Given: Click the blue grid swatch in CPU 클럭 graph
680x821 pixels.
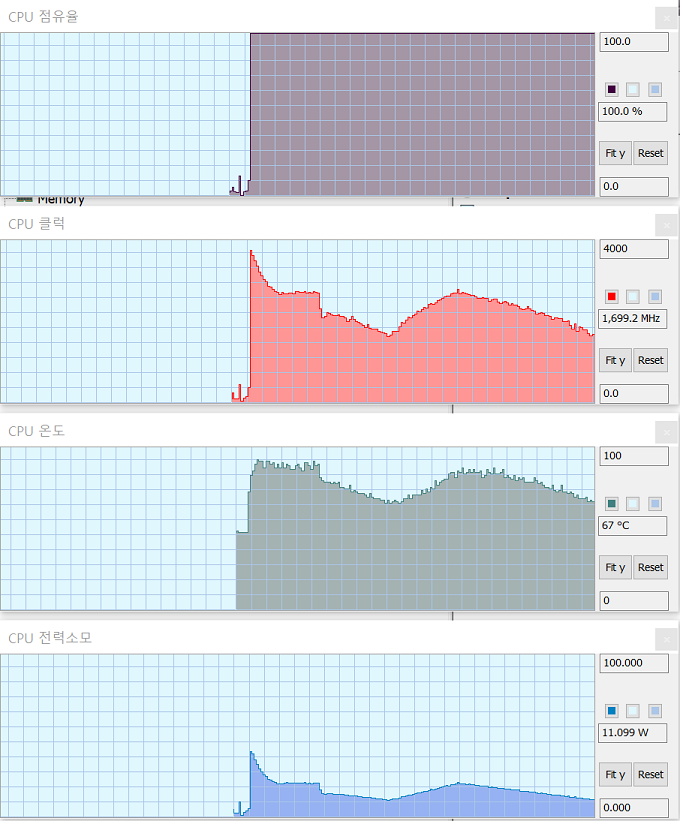Looking at the screenshot, I should pyautogui.click(x=655, y=297).
